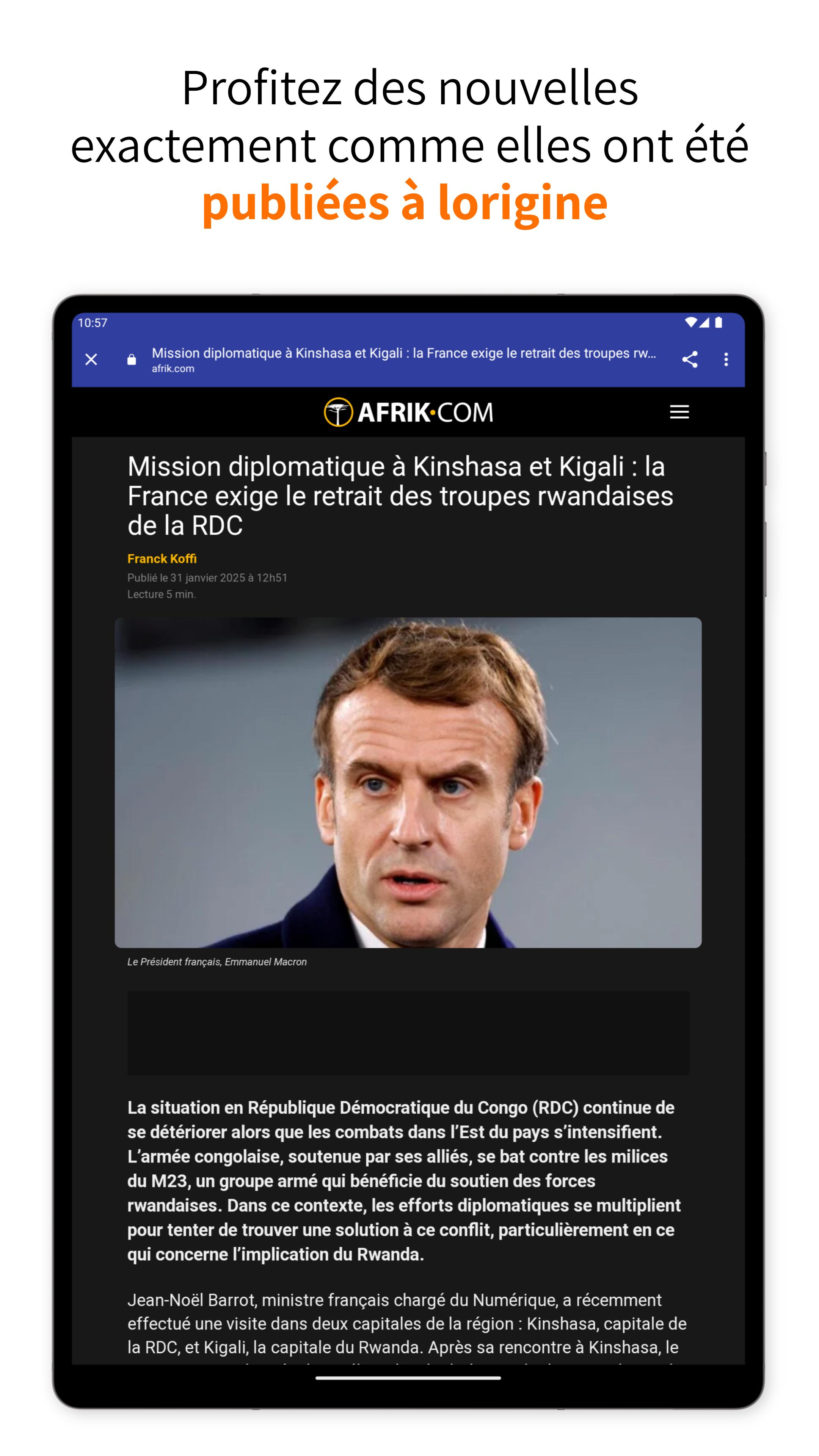The height and width of the screenshot is (1456, 819).
Task: Open the Emmanuel Macron article photo
Action: click(x=408, y=782)
